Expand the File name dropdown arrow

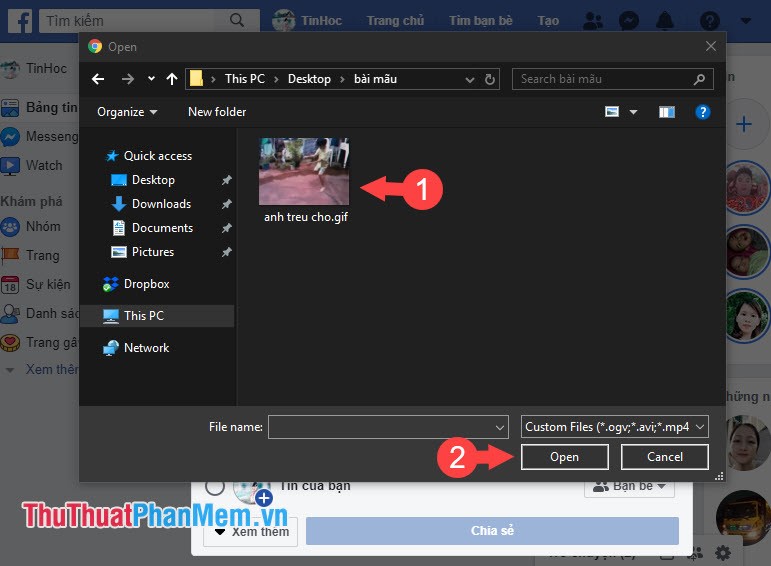500,427
